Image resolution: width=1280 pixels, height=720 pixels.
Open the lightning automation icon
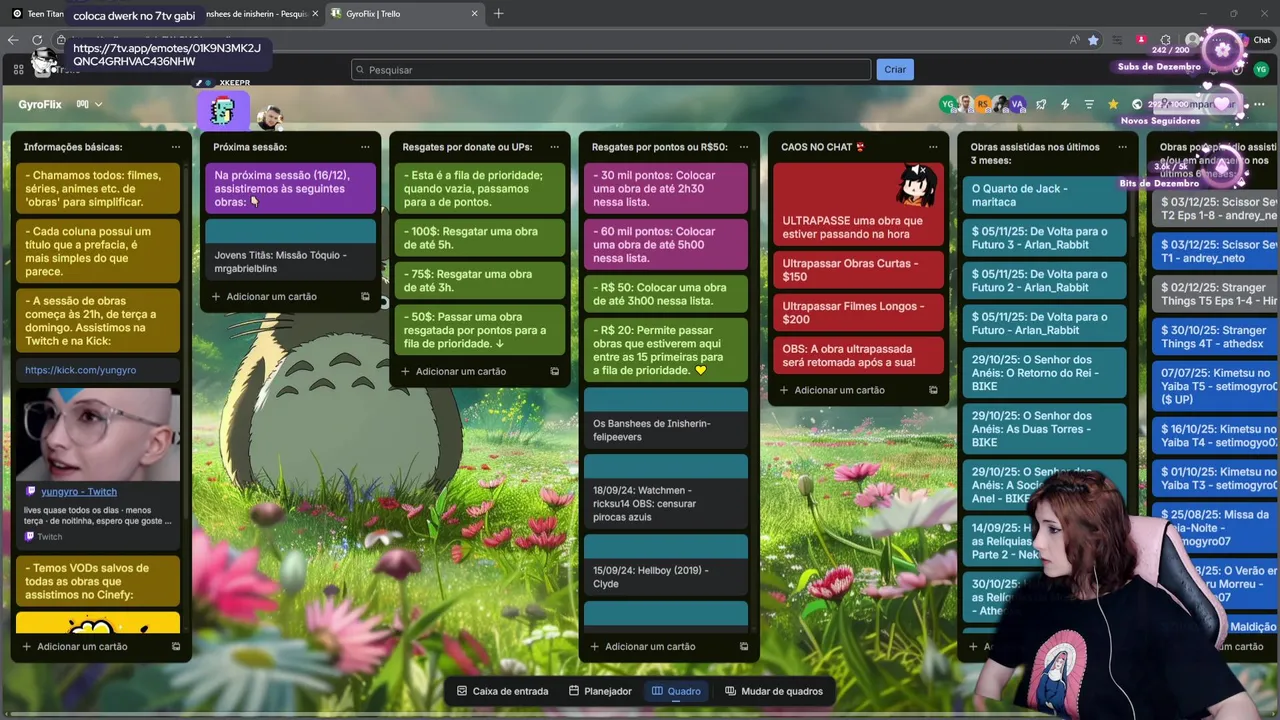[x=1065, y=104]
